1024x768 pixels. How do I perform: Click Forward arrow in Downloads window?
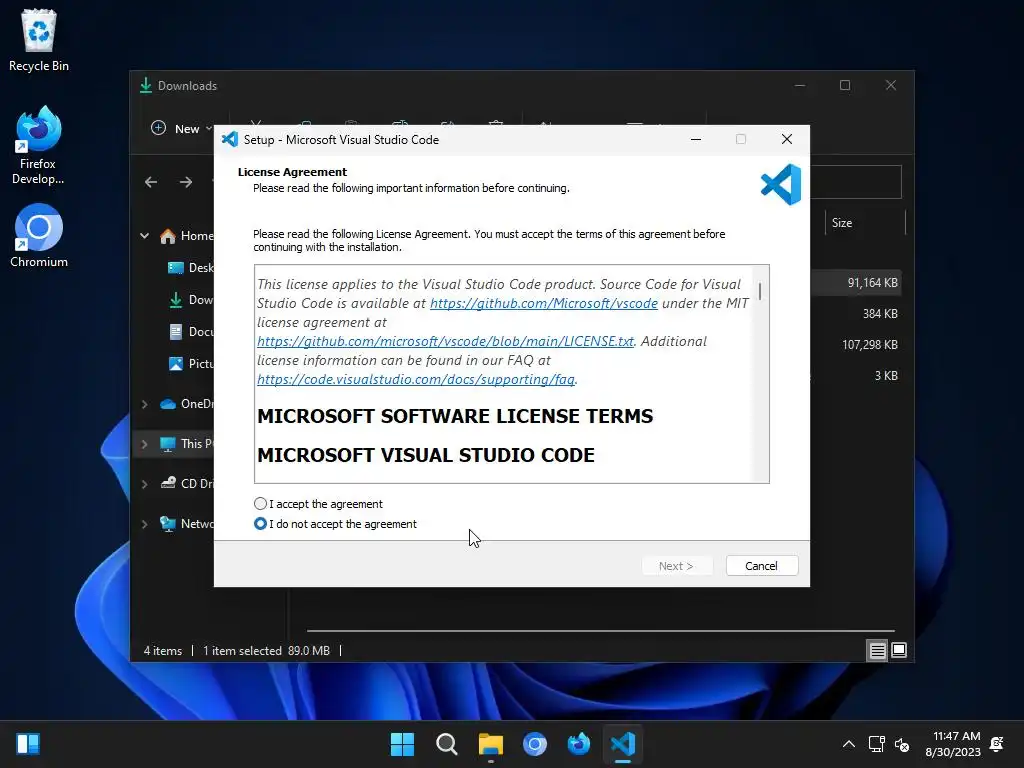pyautogui.click(x=186, y=182)
